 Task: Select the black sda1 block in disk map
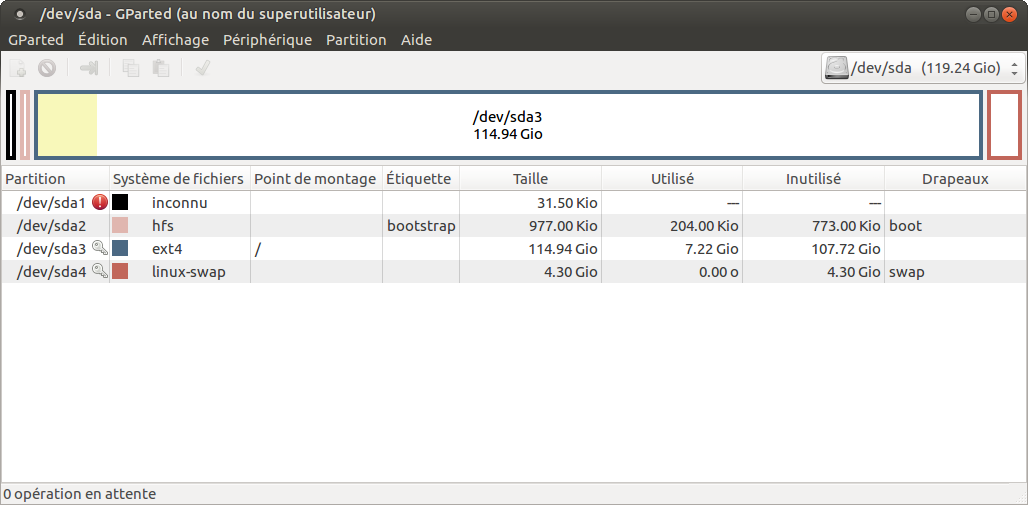(x=11, y=125)
